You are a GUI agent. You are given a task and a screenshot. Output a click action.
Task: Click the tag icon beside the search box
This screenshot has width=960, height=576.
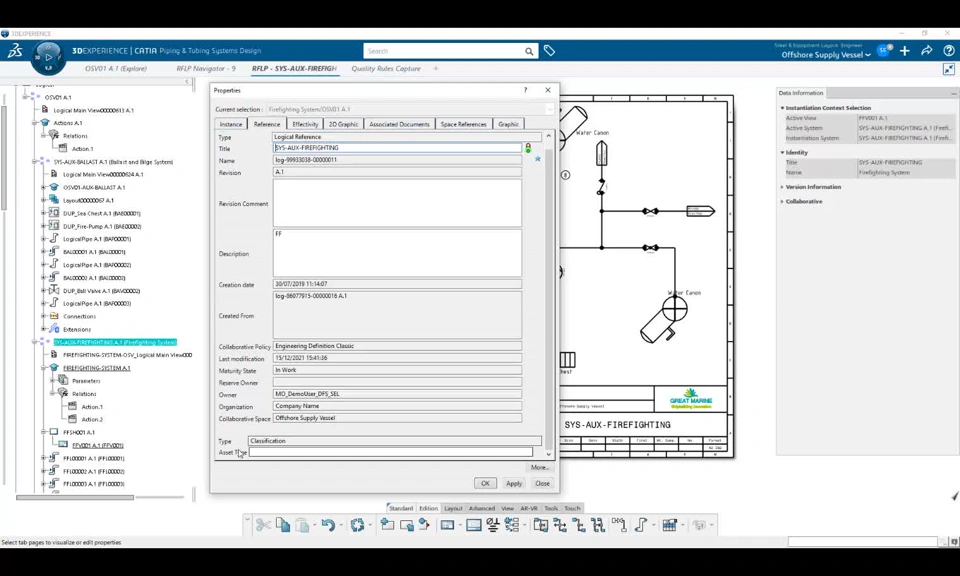(549, 51)
